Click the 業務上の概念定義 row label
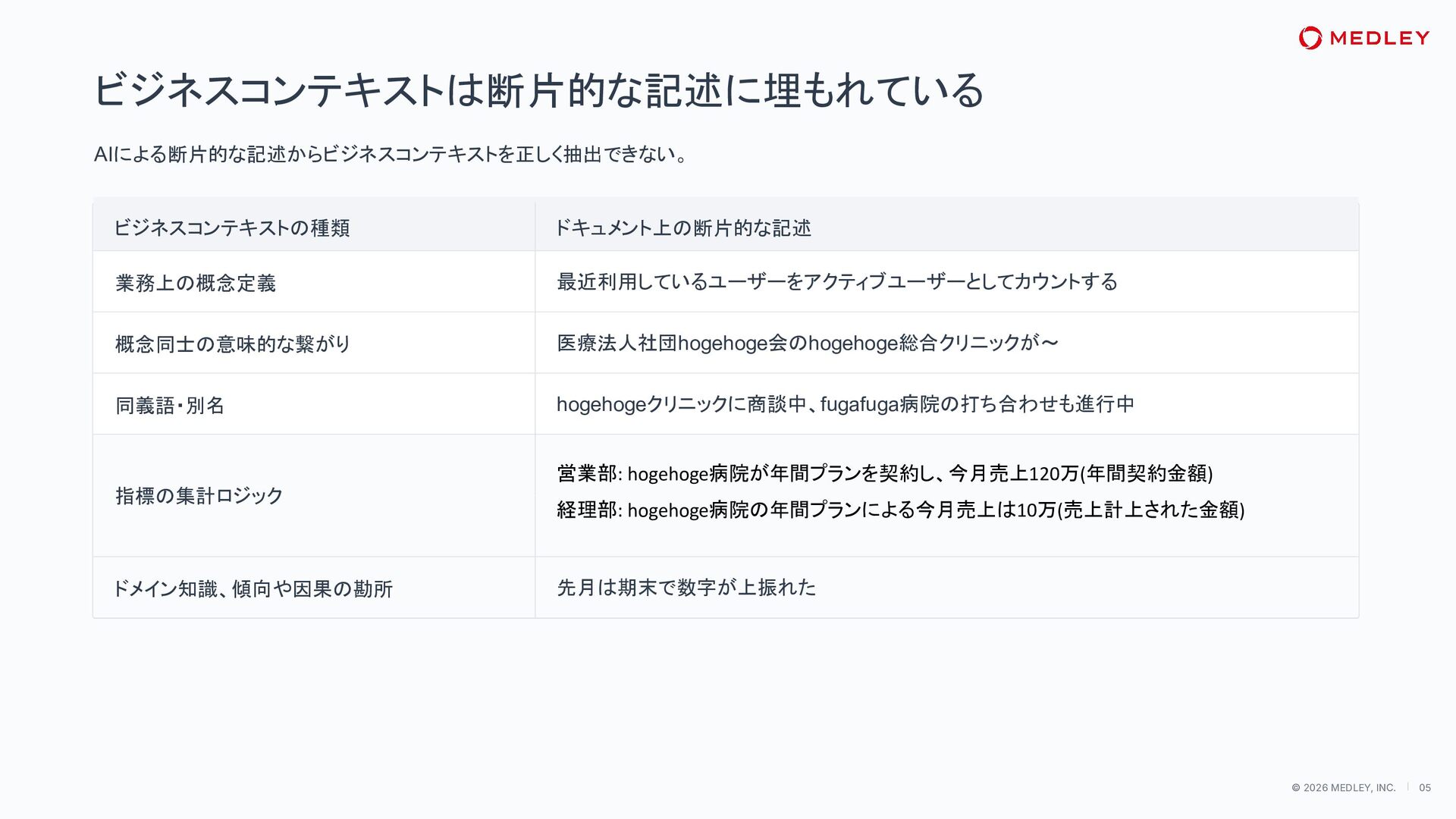Screen dimensions: 1456x819 click(x=196, y=283)
